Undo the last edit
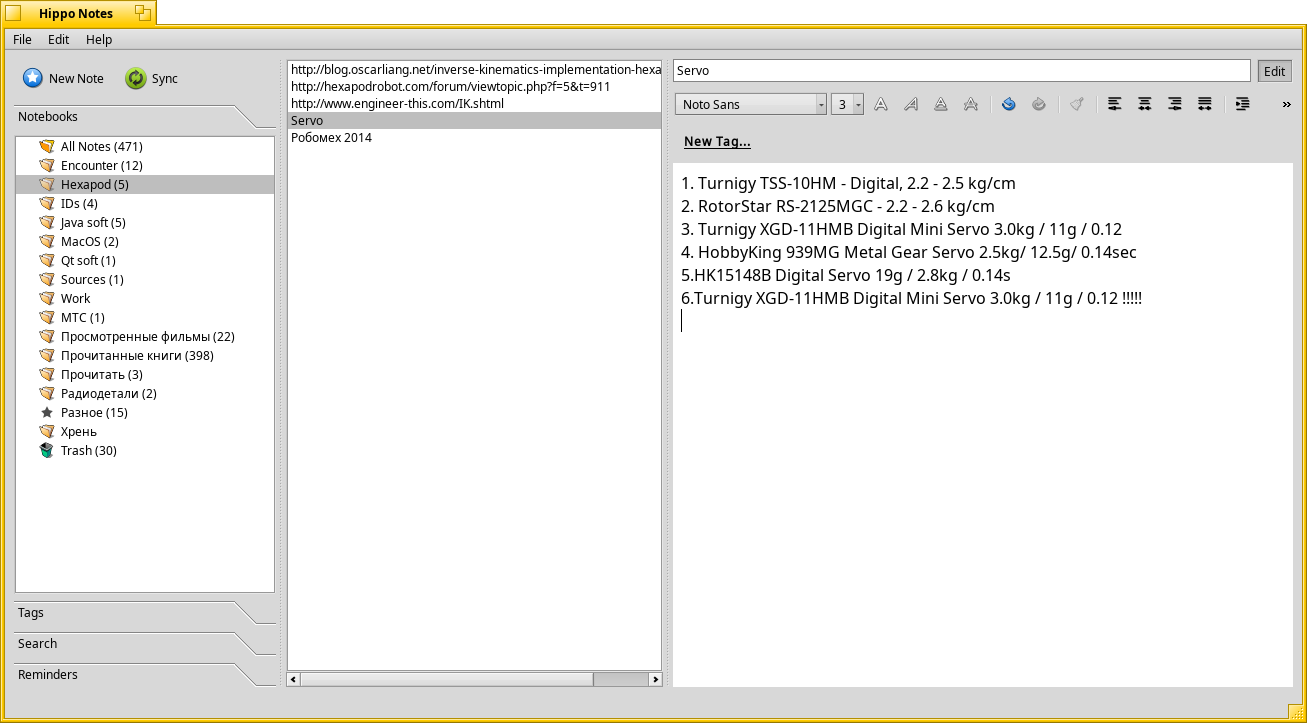The width and height of the screenshot is (1307, 723). tap(1009, 104)
